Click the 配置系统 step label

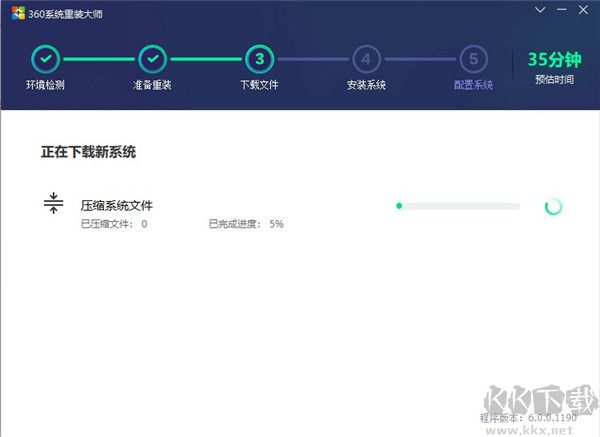click(473, 85)
